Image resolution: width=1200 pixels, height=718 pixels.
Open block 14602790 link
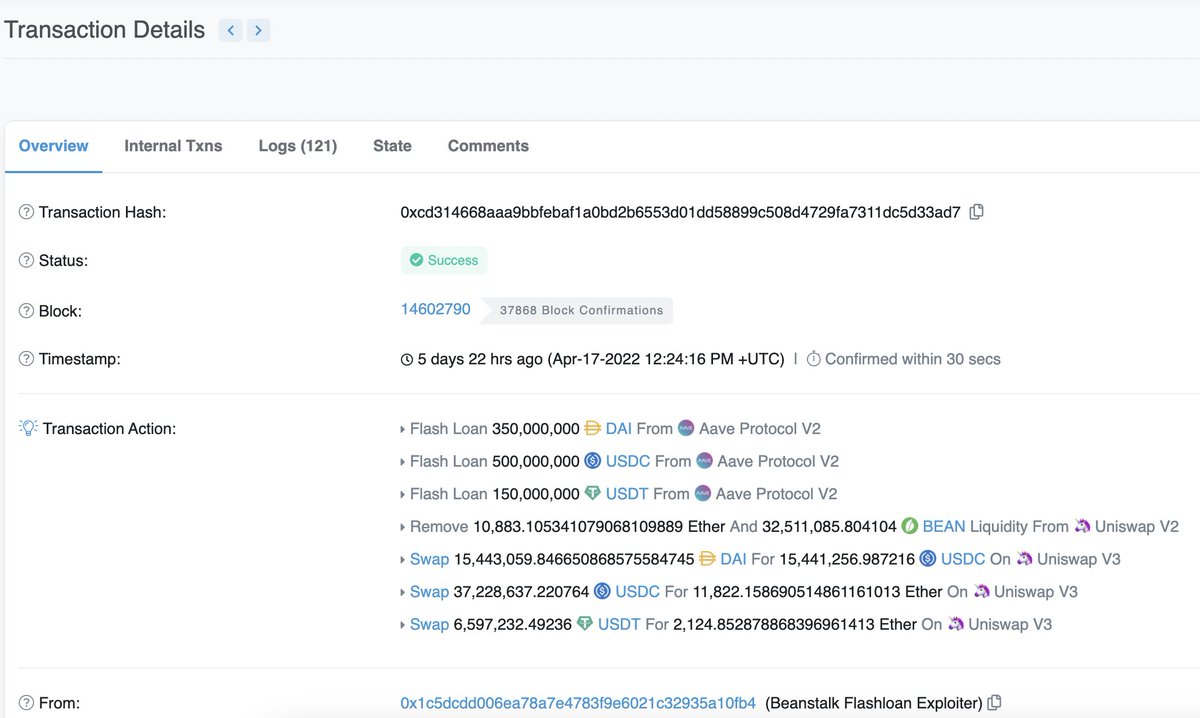436,309
